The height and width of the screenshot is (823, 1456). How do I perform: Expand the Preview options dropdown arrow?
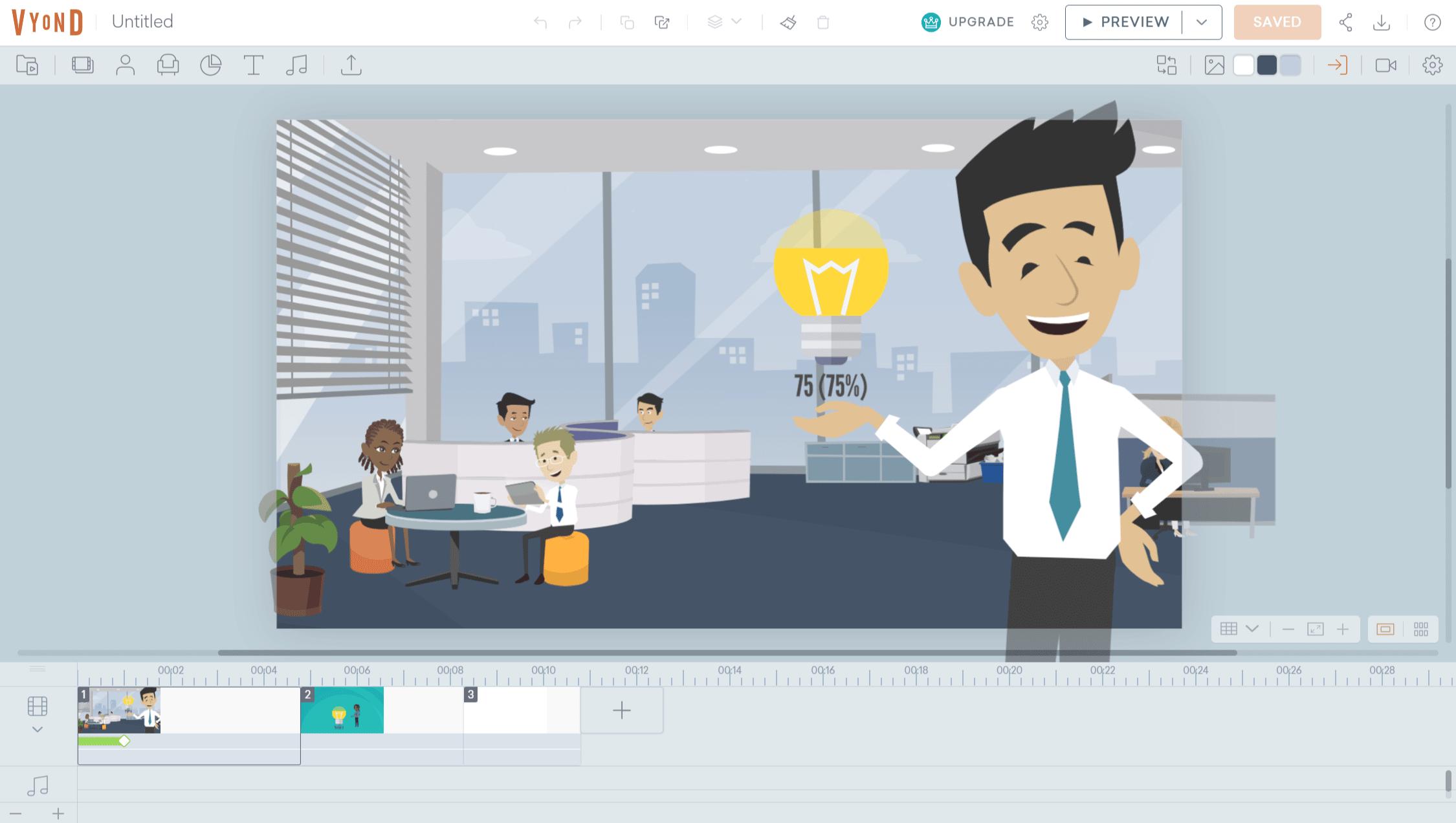[x=1202, y=23]
